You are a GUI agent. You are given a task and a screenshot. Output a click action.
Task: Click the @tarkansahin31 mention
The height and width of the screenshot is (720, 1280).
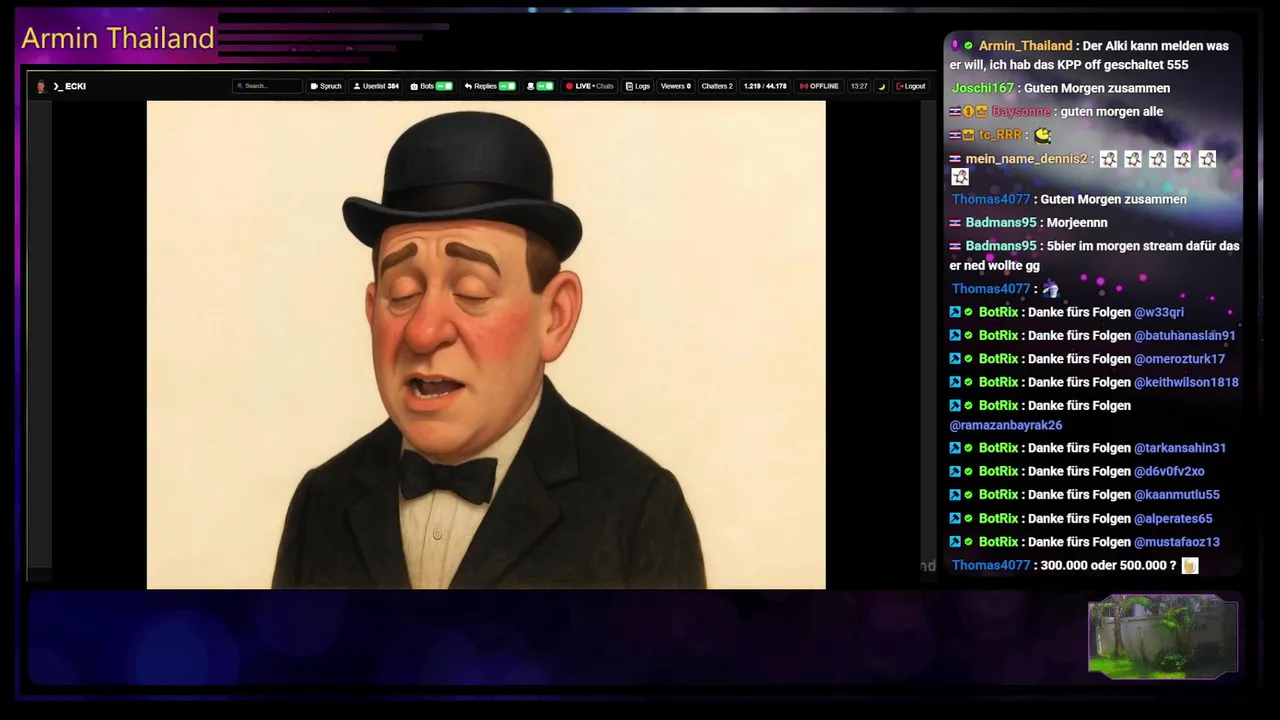point(1180,448)
